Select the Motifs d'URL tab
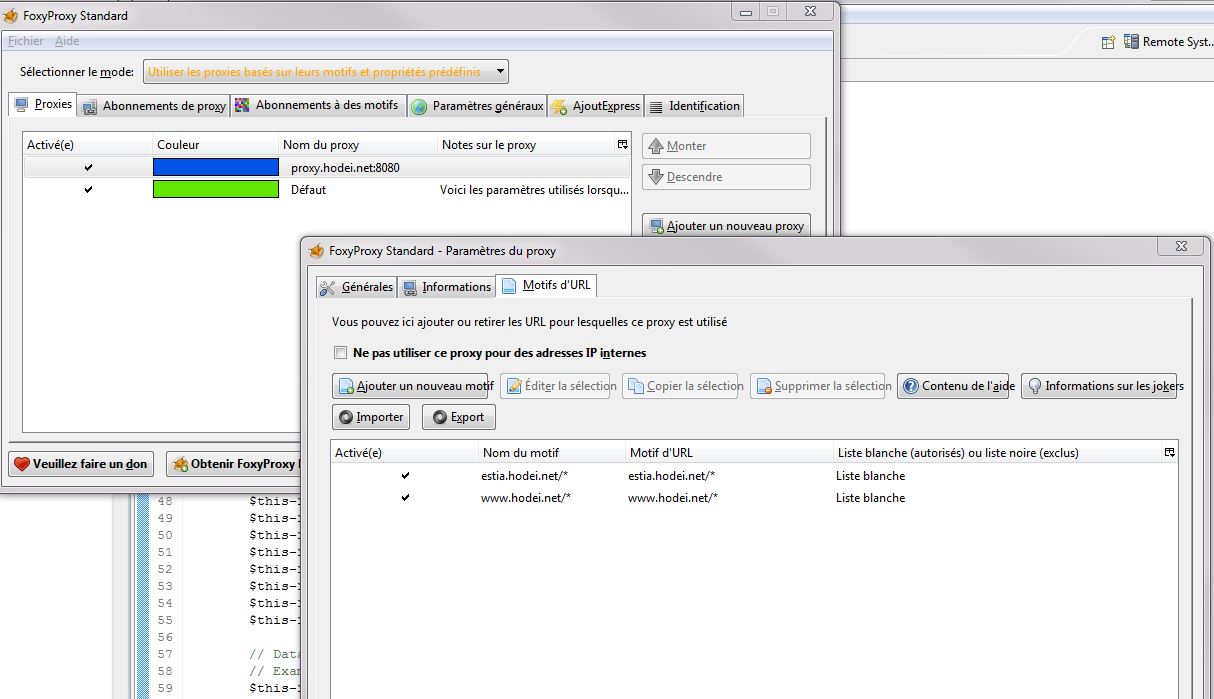Viewport: 1214px width, 699px height. (x=546, y=285)
